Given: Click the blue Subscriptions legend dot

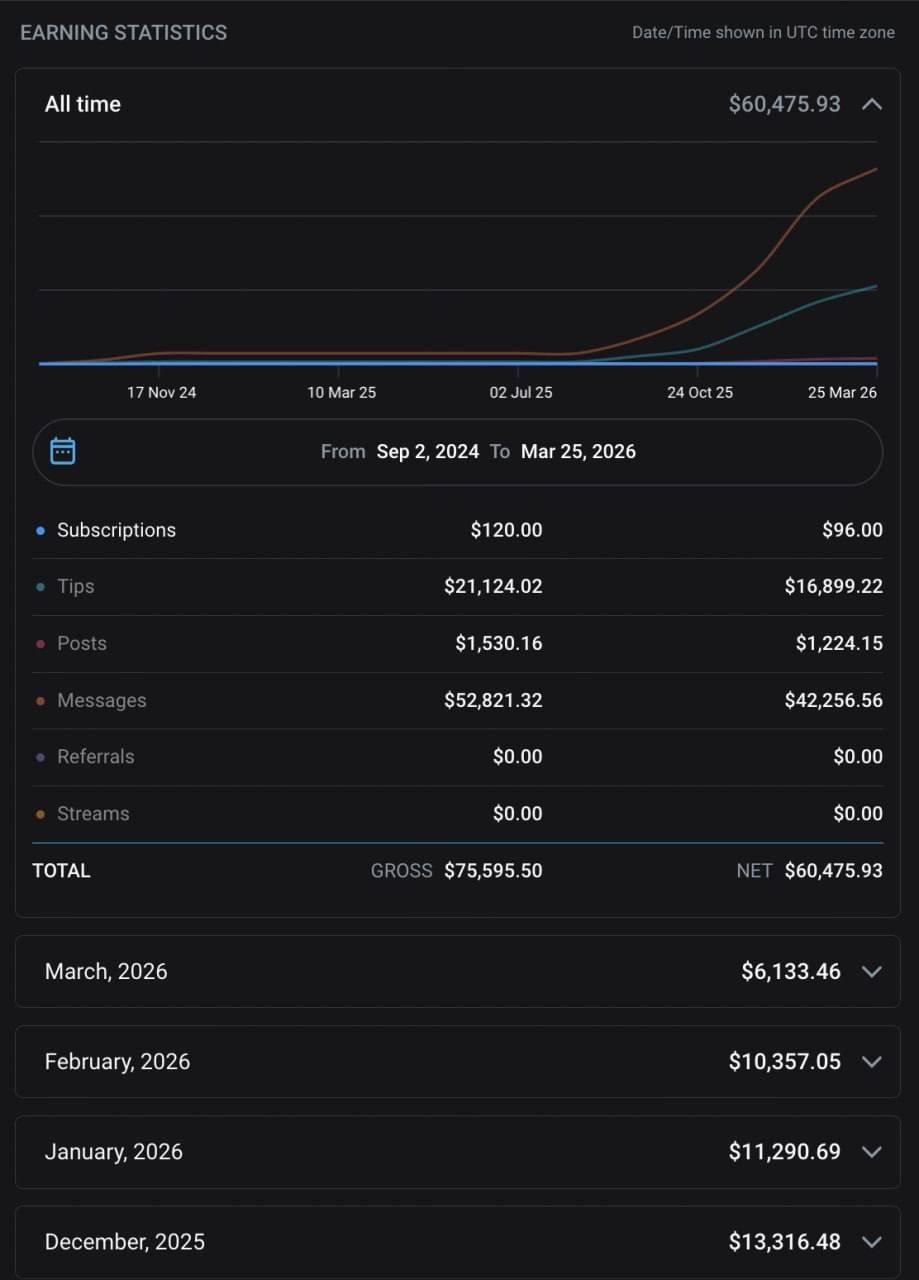Looking at the screenshot, I should (x=40, y=531).
